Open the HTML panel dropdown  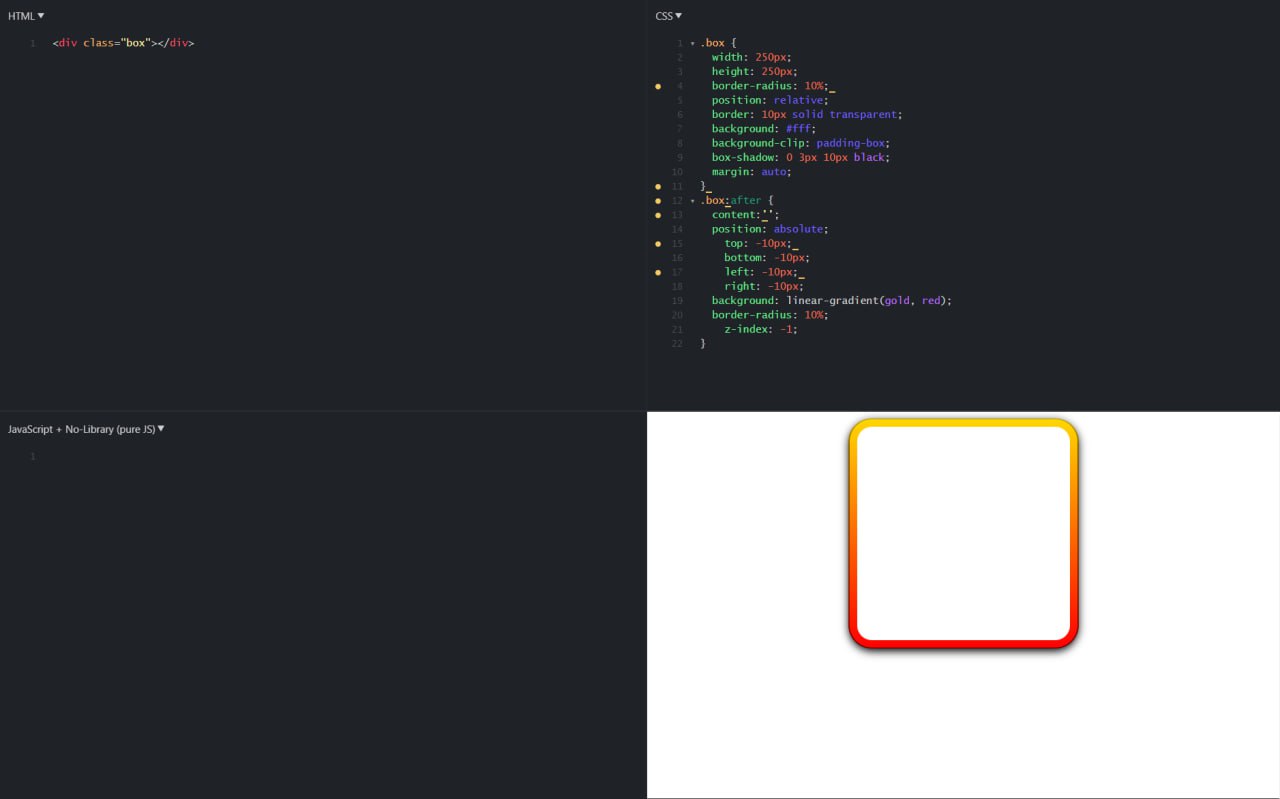coord(26,16)
